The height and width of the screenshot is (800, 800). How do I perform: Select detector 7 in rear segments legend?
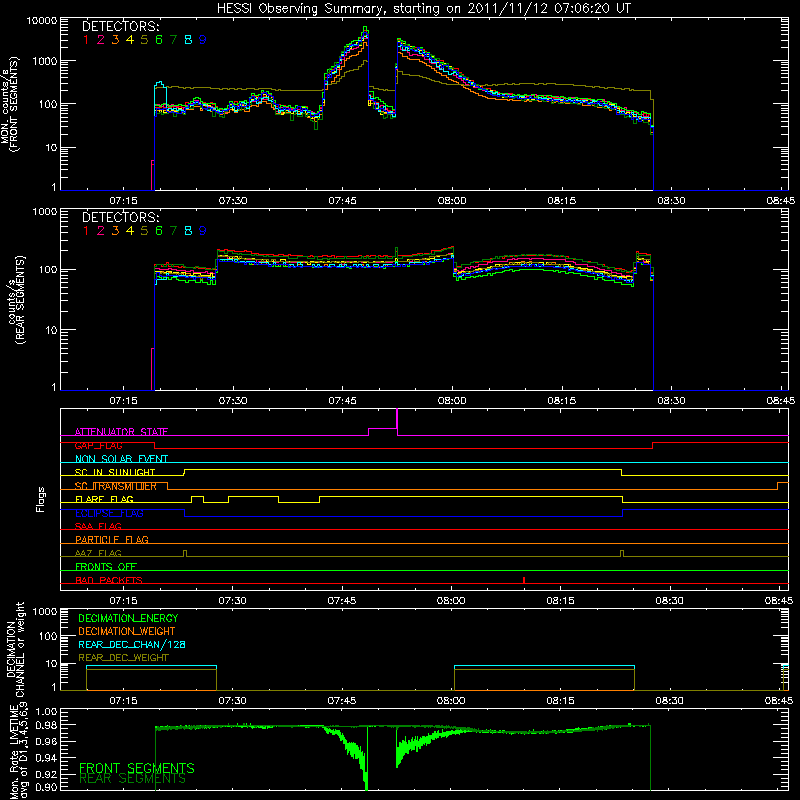tap(173, 231)
